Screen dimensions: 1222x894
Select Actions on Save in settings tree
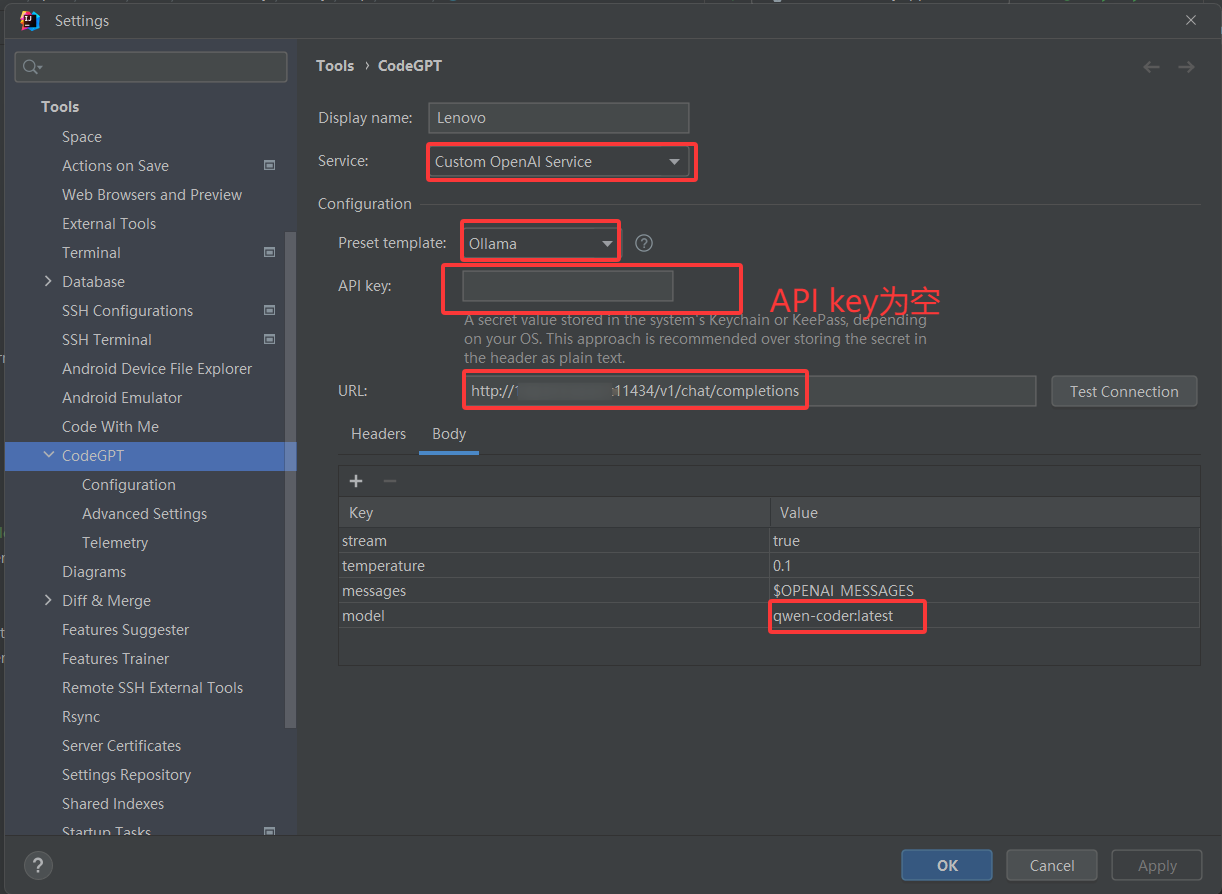click(115, 165)
